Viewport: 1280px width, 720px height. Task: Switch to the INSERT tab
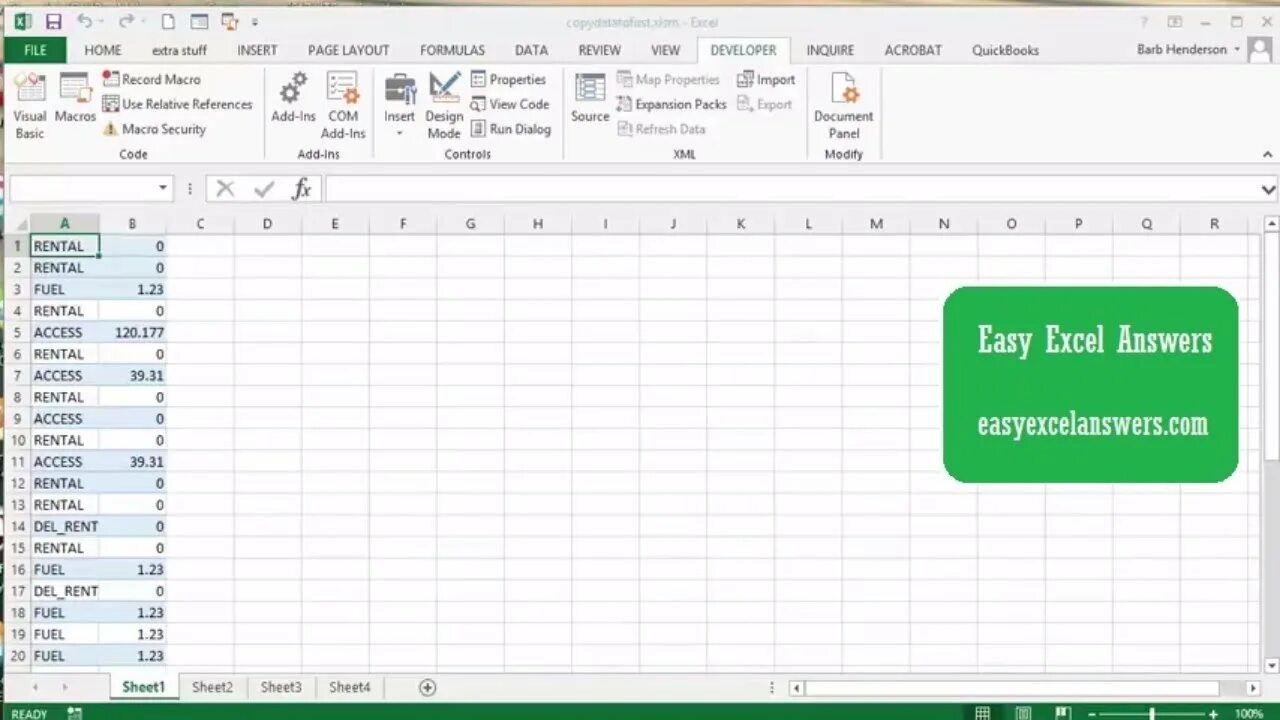pyautogui.click(x=257, y=50)
